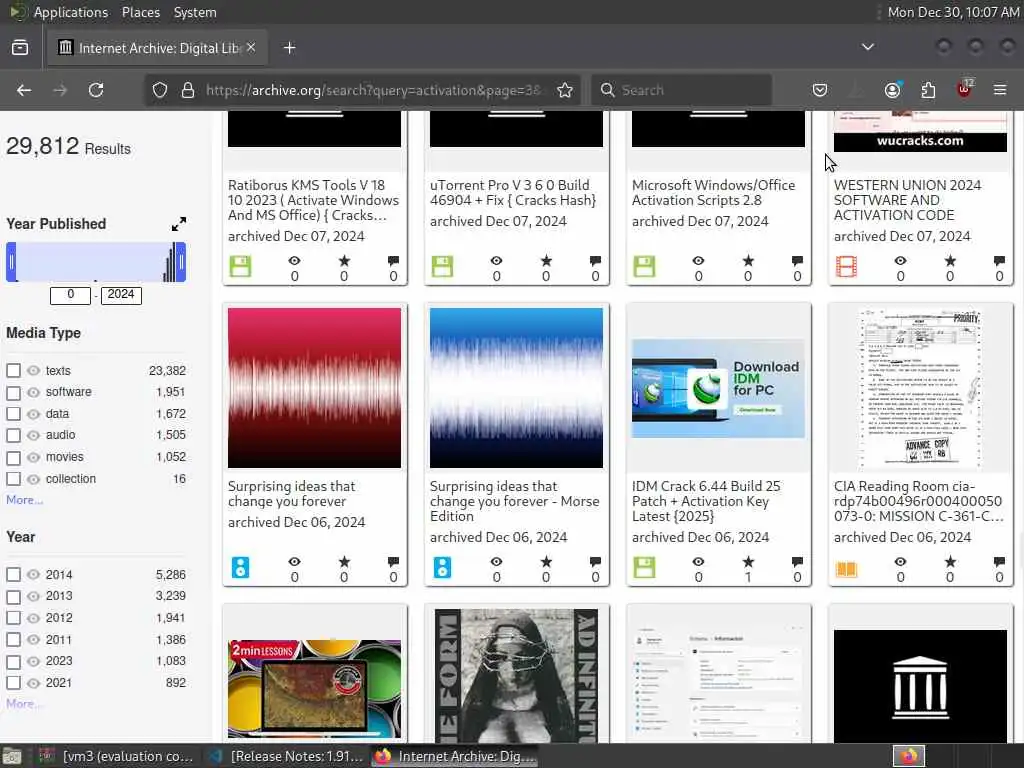Open the System menu
The height and width of the screenshot is (768, 1024).
coord(195,12)
